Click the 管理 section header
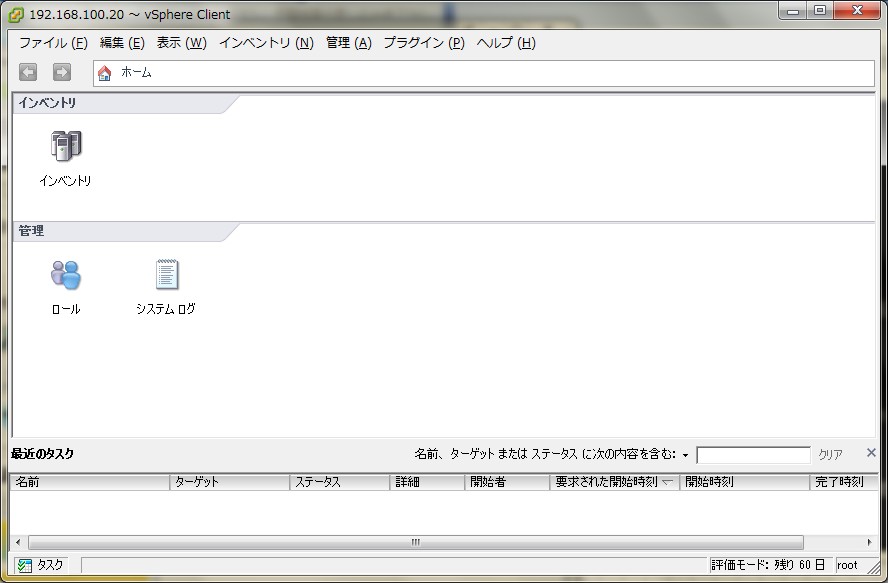888x583 pixels. (x=31, y=231)
